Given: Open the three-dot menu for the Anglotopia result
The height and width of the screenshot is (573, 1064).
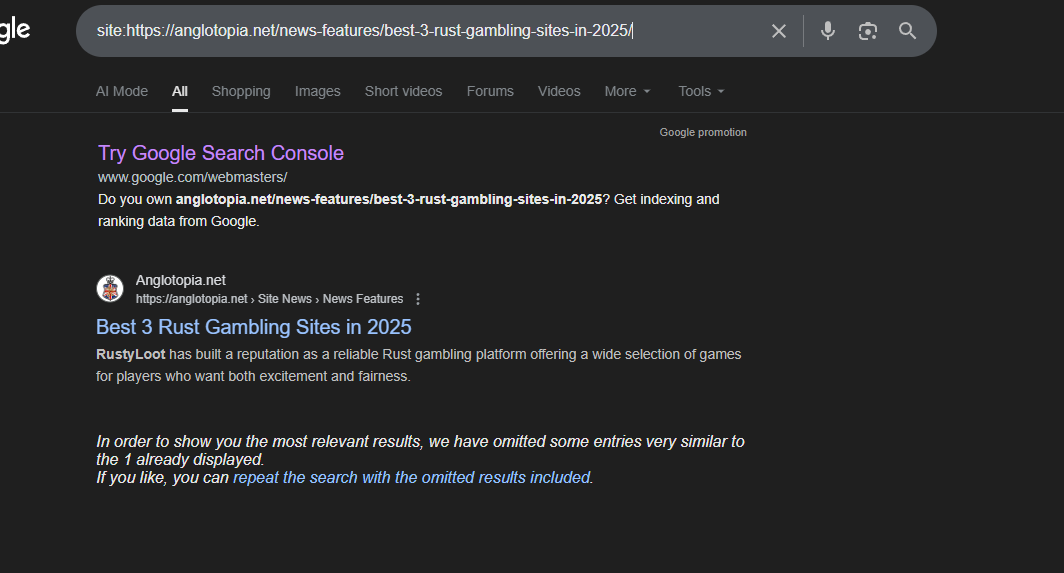Looking at the screenshot, I should pos(418,299).
